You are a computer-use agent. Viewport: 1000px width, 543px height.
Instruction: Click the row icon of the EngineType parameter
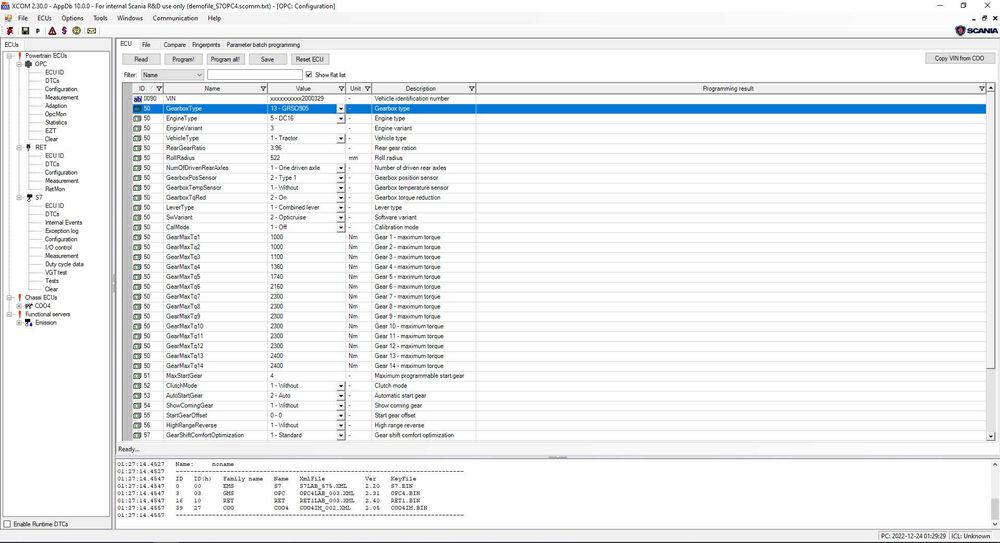(x=137, y=119)
